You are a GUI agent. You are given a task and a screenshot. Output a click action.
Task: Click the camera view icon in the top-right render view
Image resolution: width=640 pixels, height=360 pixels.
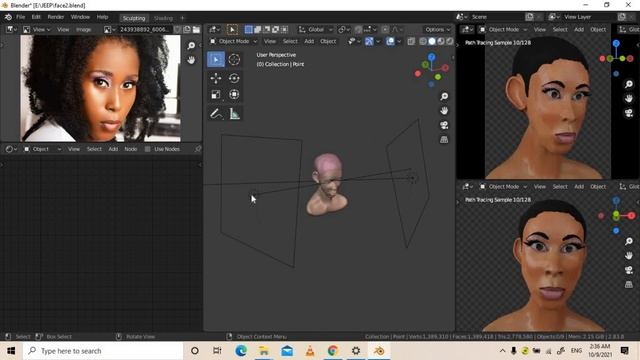[629, 113]
